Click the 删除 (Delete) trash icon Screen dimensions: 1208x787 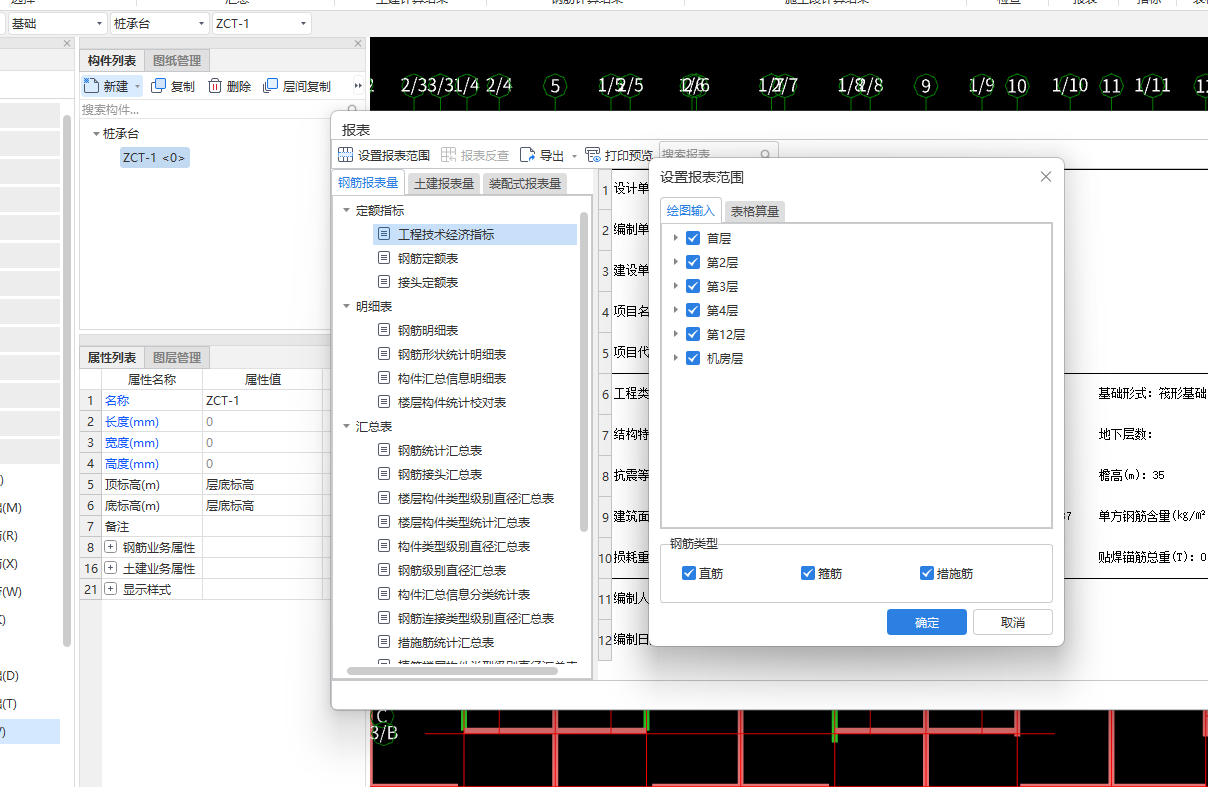coord(215,87)
